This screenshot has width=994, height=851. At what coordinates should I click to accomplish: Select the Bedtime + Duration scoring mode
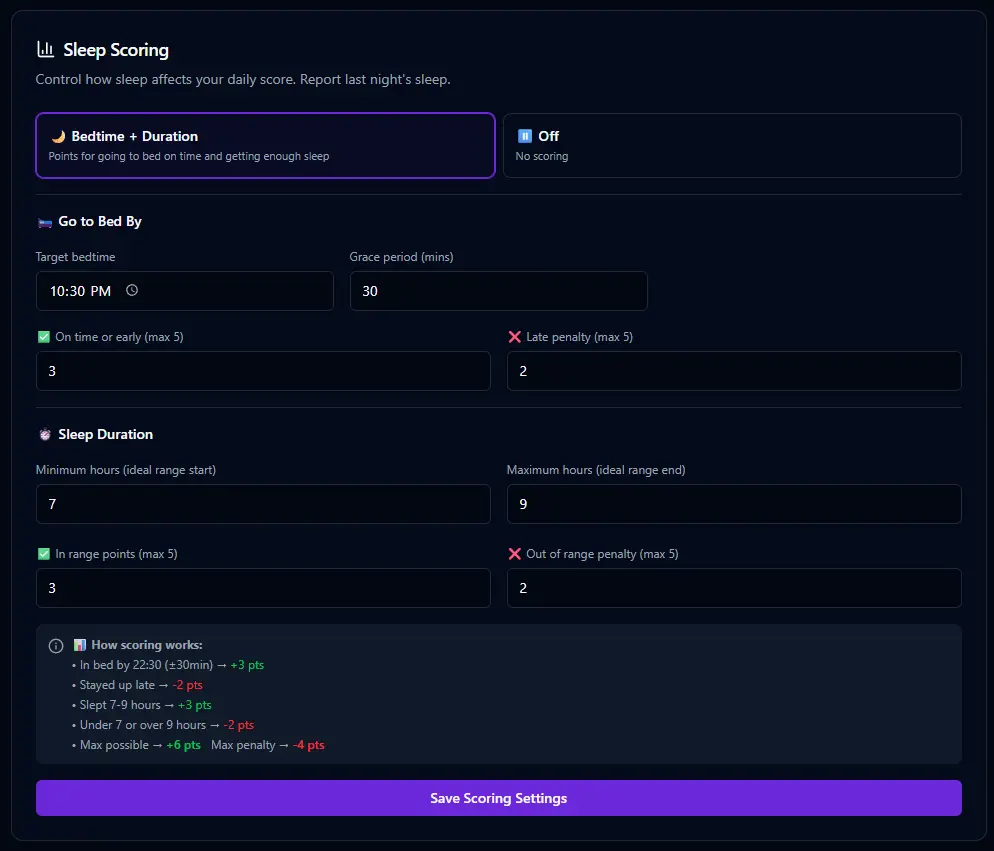265,145
